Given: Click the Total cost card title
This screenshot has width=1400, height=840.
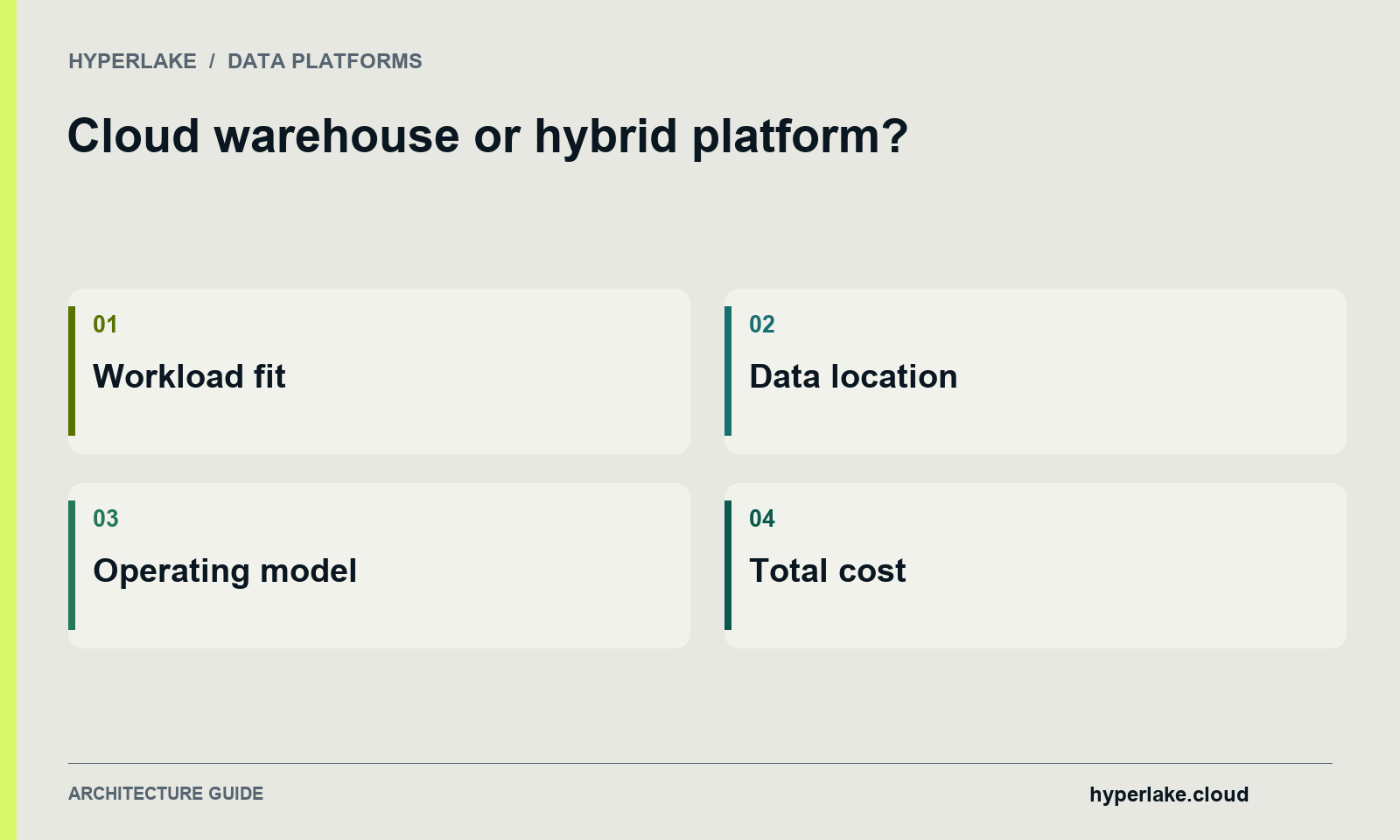Looking at the screenshot, I should (x=828, y=570).
